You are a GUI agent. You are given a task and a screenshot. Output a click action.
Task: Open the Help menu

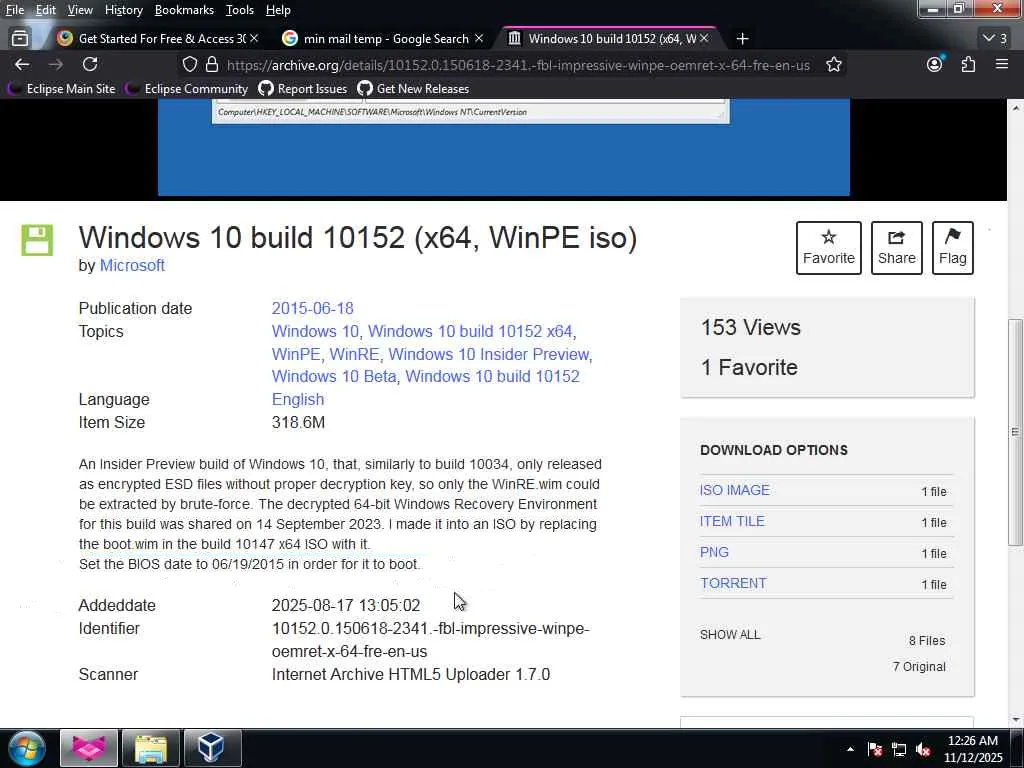tap(278, 10)
